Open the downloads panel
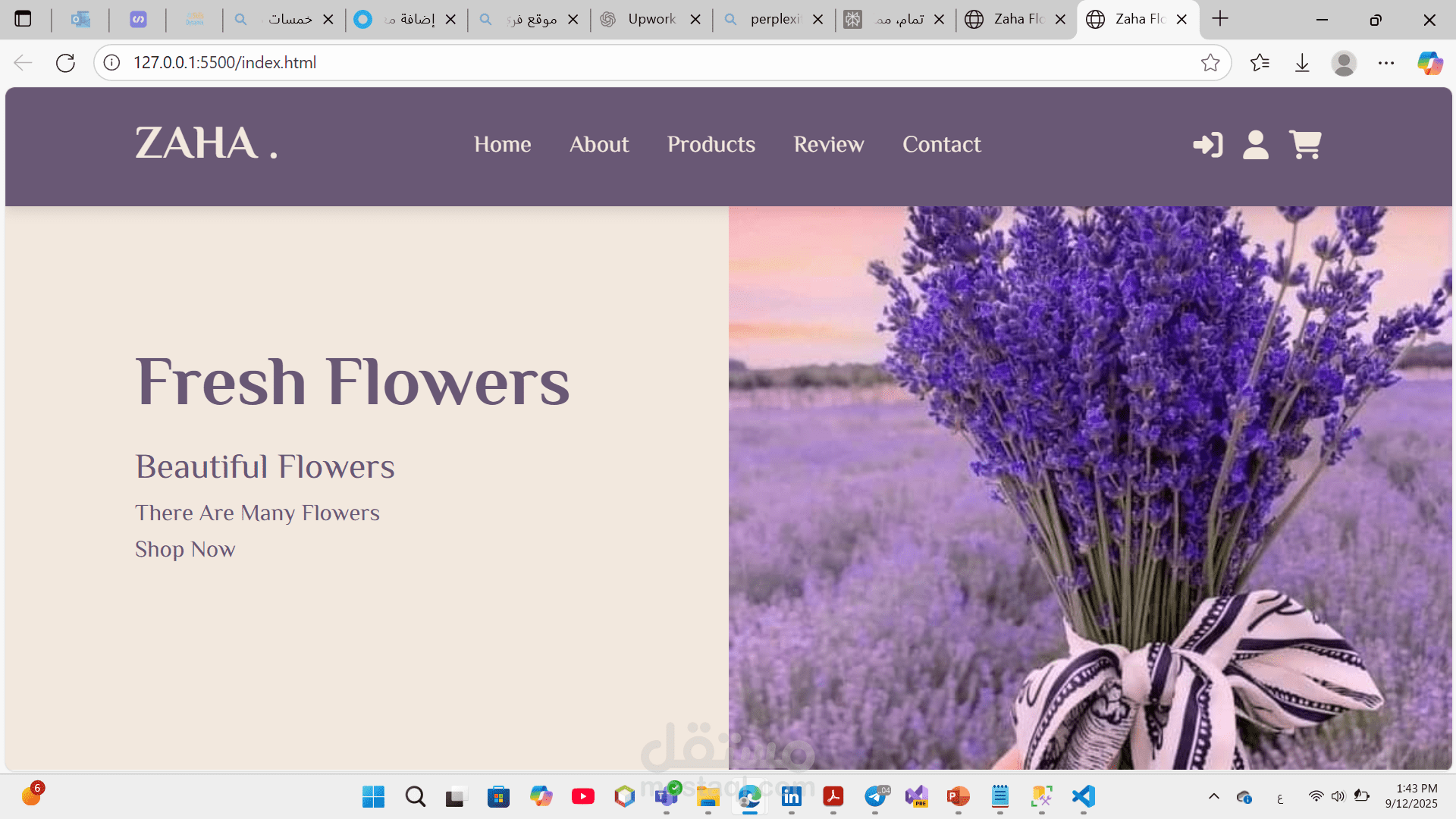1456x819 pixels. click(x=1302, y=62)
